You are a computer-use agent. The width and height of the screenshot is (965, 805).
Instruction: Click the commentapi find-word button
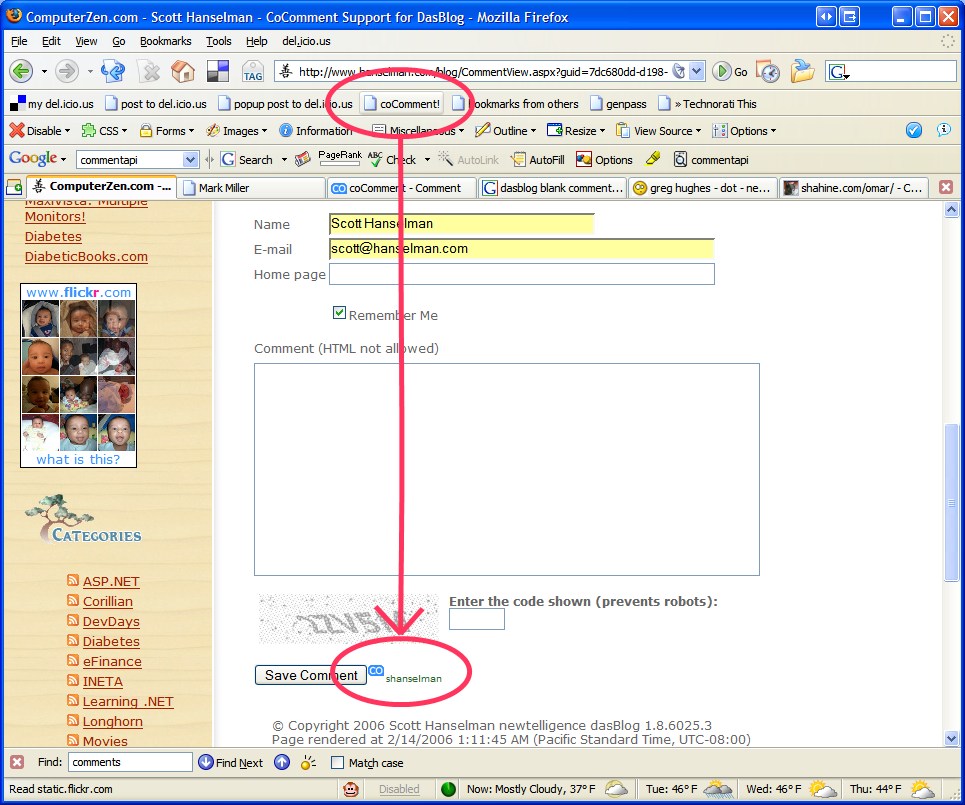(x=711, y=159)
